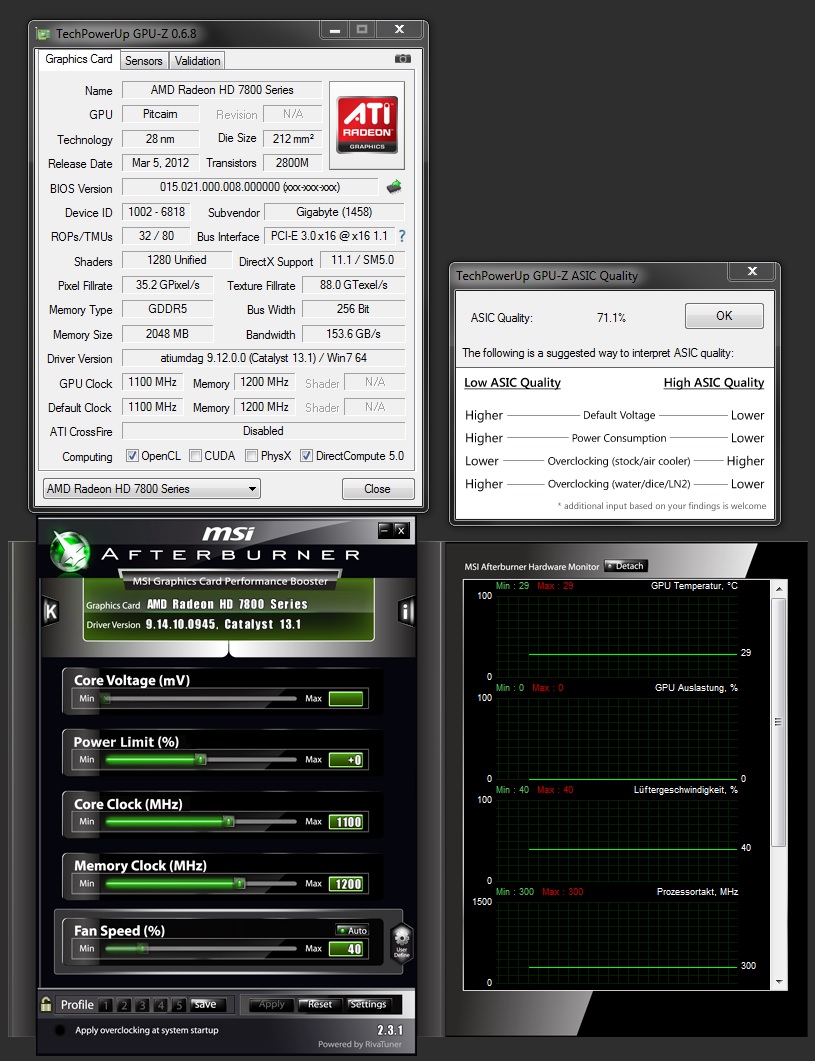Viewport: 815px width, 1061px height.
Task: Toggle the DirectCompute 5.0 checkbox
Action: [306, 455]
